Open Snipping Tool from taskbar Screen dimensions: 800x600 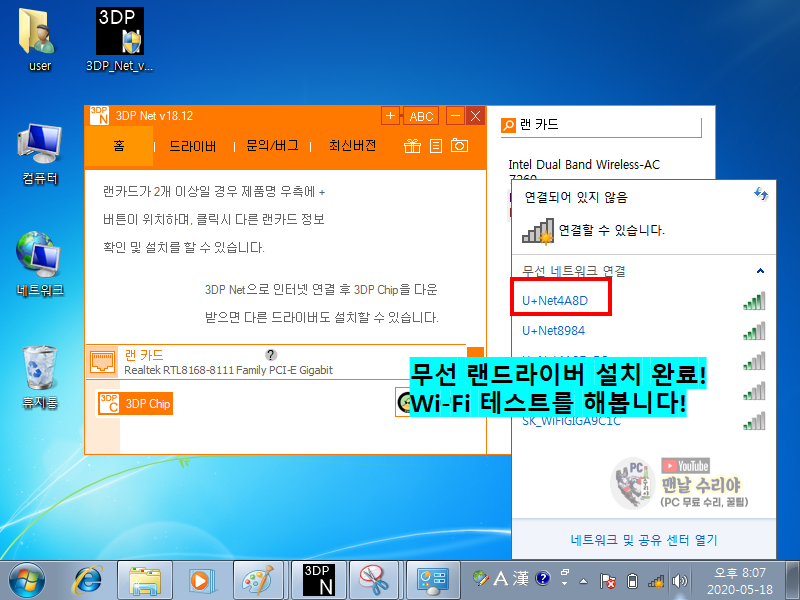(x=374, y=581)
